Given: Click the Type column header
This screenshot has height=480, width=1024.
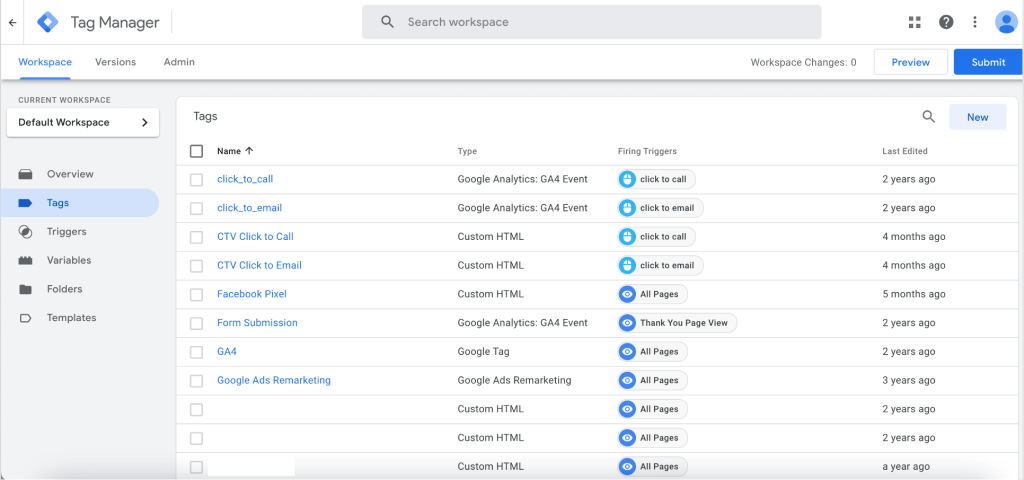Looking at the screenshot, I should [467, 151].
